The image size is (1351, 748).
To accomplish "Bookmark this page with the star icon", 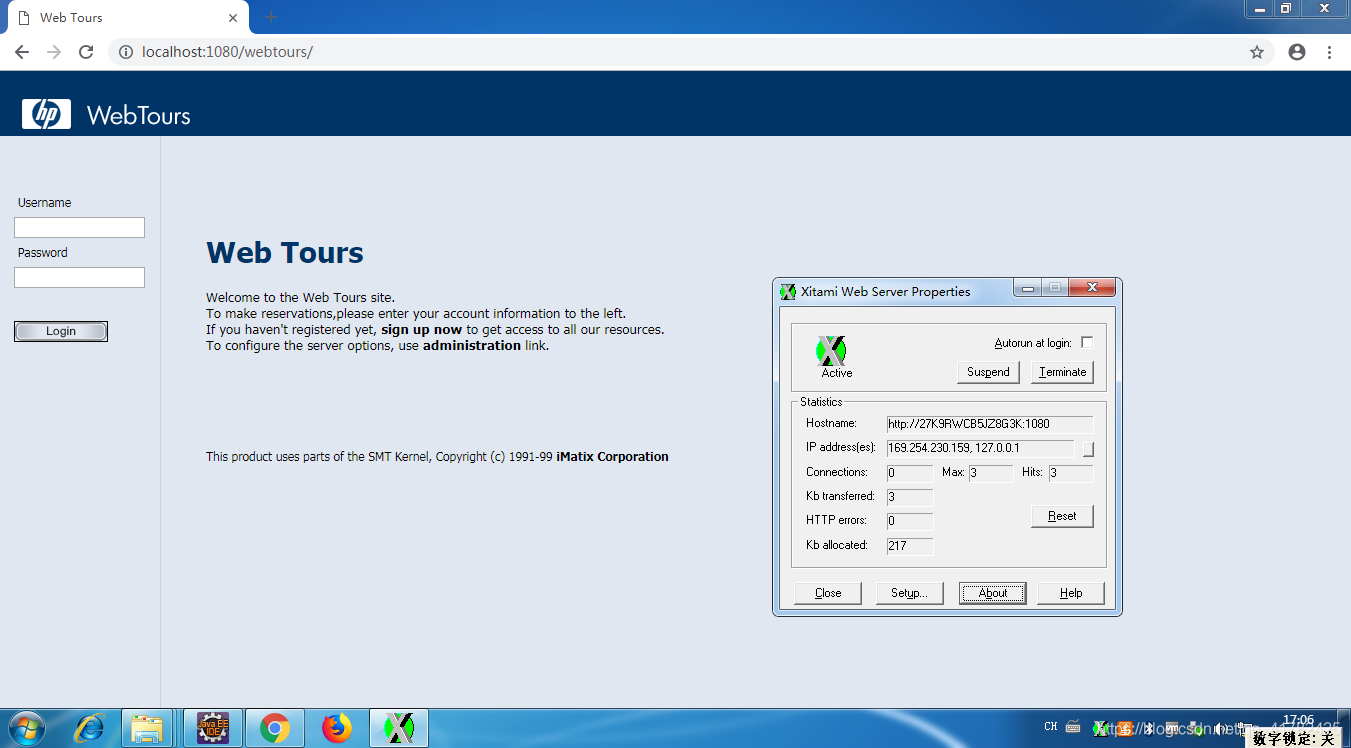I will point(1257,52).
